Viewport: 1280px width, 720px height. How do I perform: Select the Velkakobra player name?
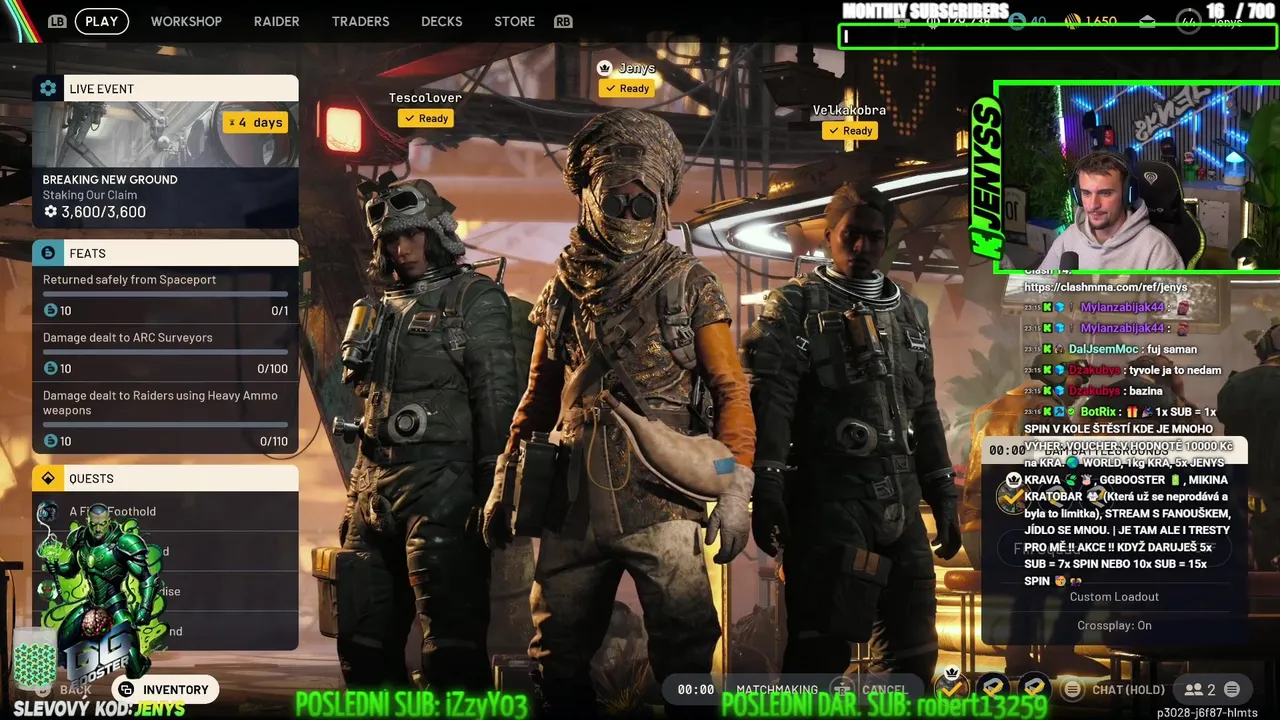coord(849,110)
